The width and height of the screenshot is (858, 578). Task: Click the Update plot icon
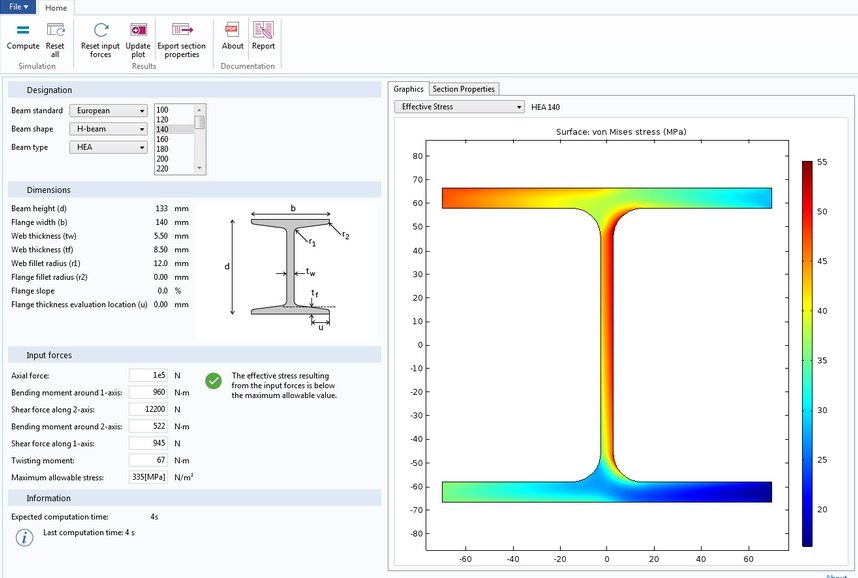(138, 31)
